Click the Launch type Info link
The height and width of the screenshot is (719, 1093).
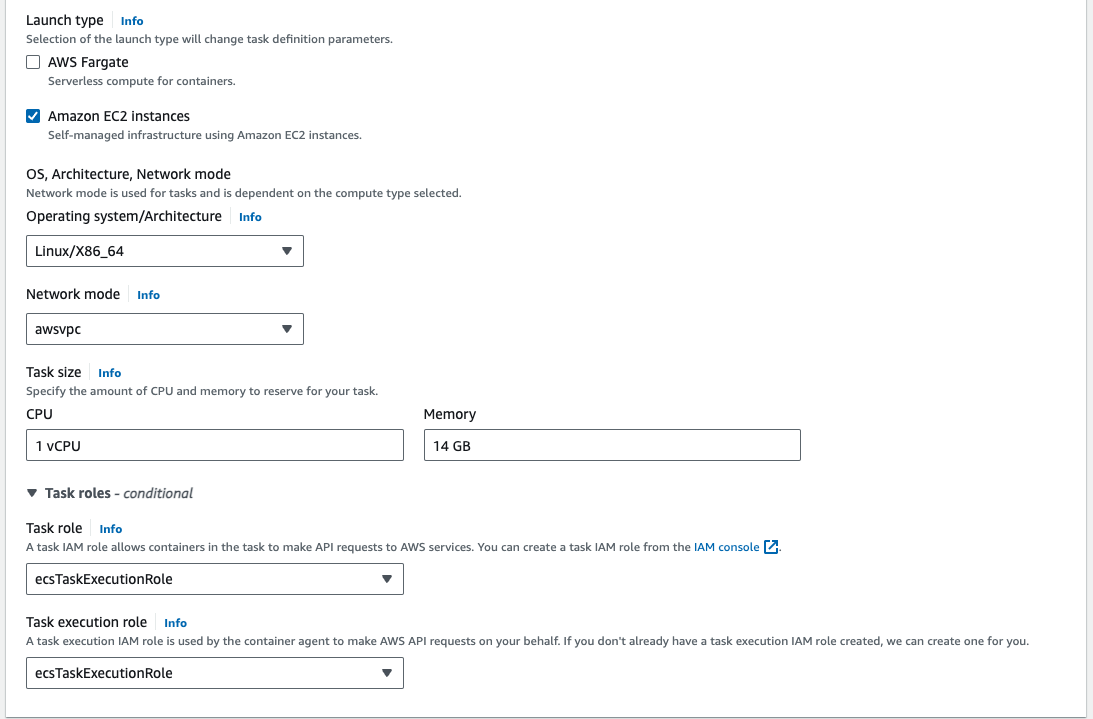[x=131, y=20]
